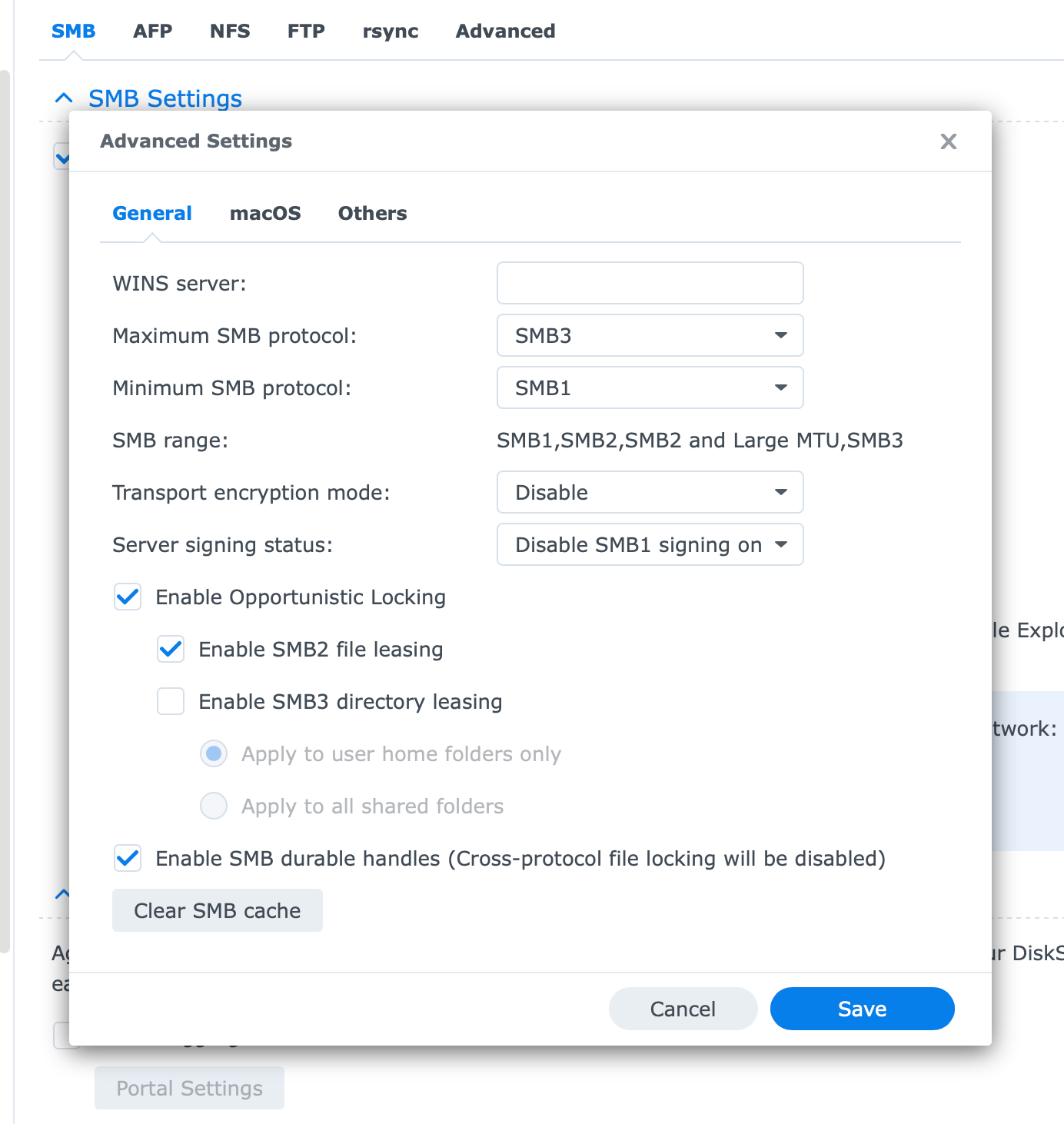
Task: Open the rsync tab
Action: pyautogui.click(x=390, y=32)
